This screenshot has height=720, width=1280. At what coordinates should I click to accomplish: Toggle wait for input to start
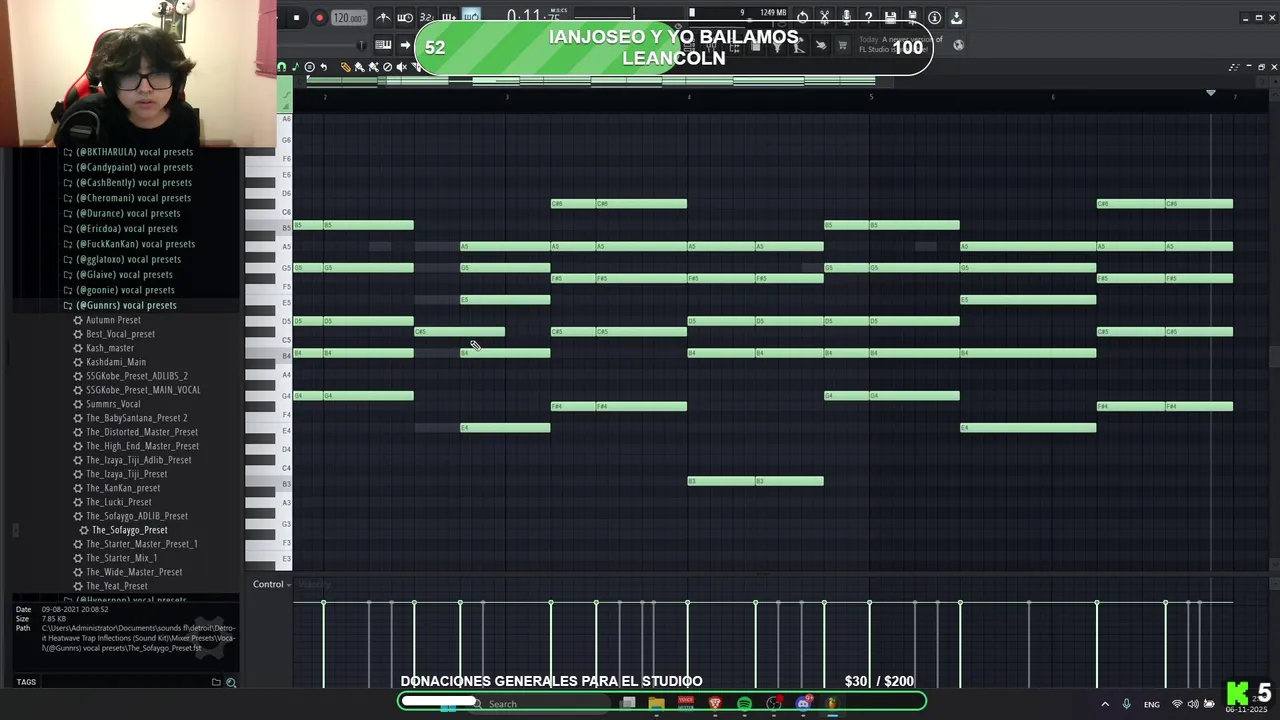[405, 18]
